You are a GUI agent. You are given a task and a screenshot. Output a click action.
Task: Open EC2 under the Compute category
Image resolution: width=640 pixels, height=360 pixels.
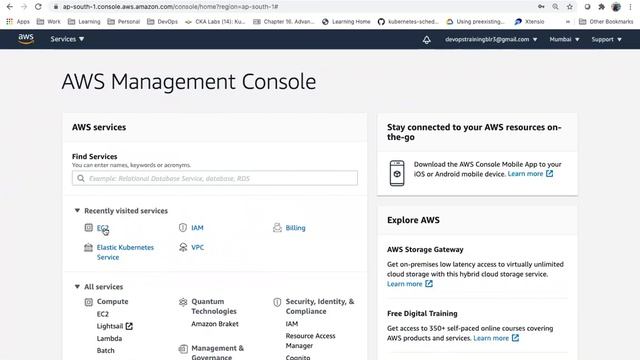pyautogui.click(x=102, y=314)
